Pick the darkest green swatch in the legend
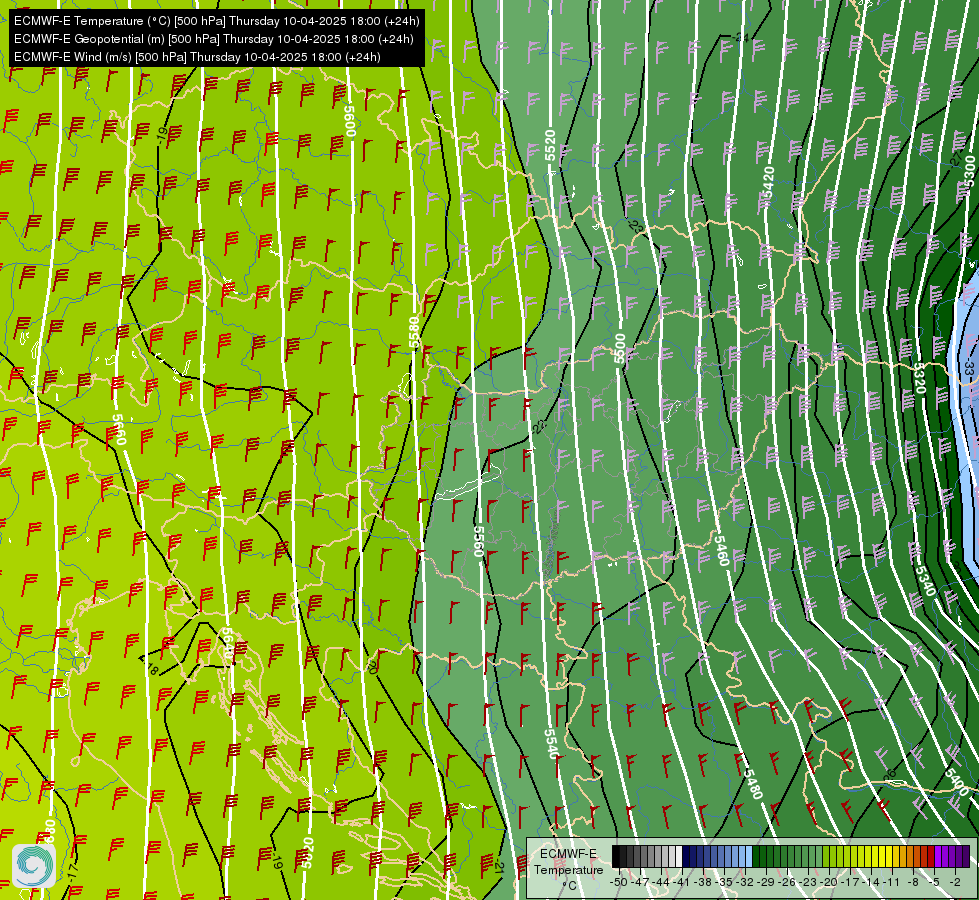Image resolution: width=979 pixels, height=900 pixels. click(756, 856)
